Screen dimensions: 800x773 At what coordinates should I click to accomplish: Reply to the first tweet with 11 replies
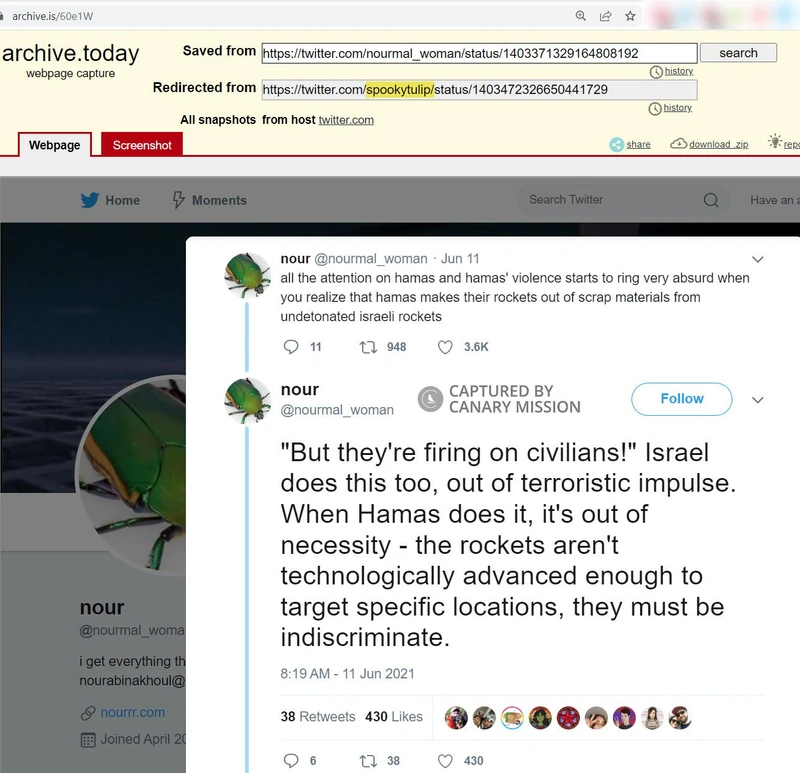(x=291, y=347)
